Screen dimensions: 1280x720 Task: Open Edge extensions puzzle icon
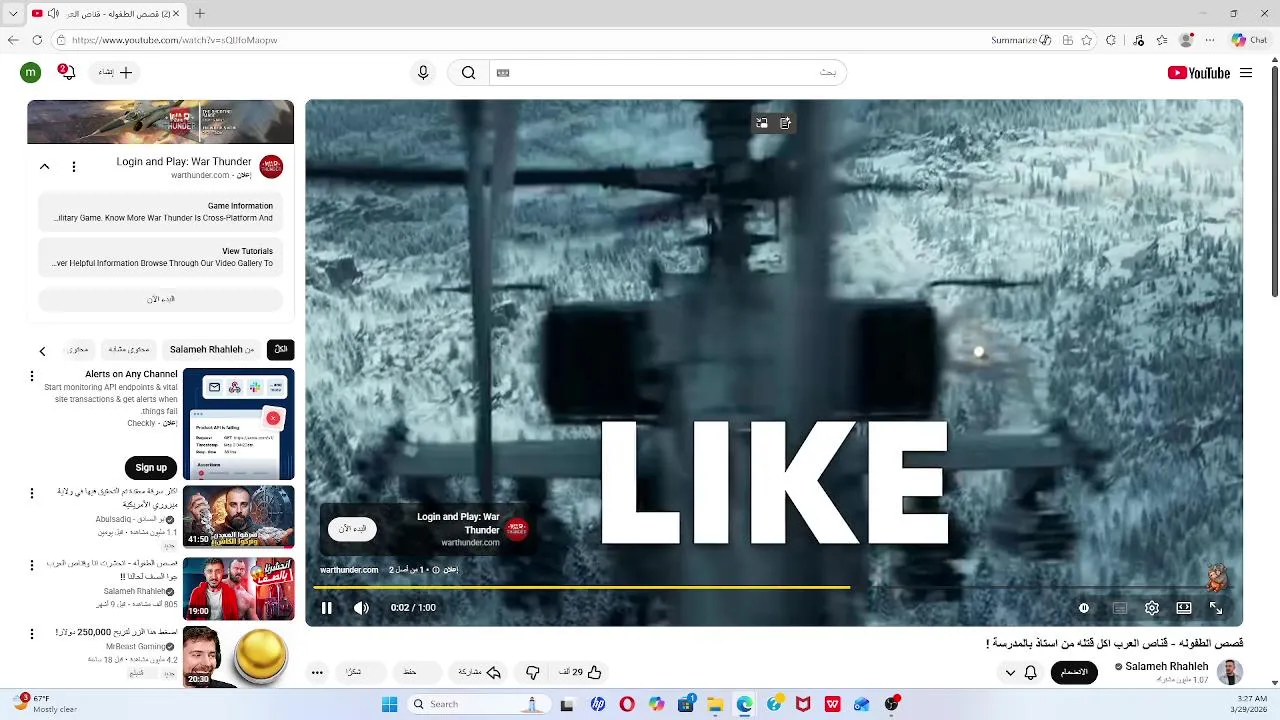pos(1111,40)
